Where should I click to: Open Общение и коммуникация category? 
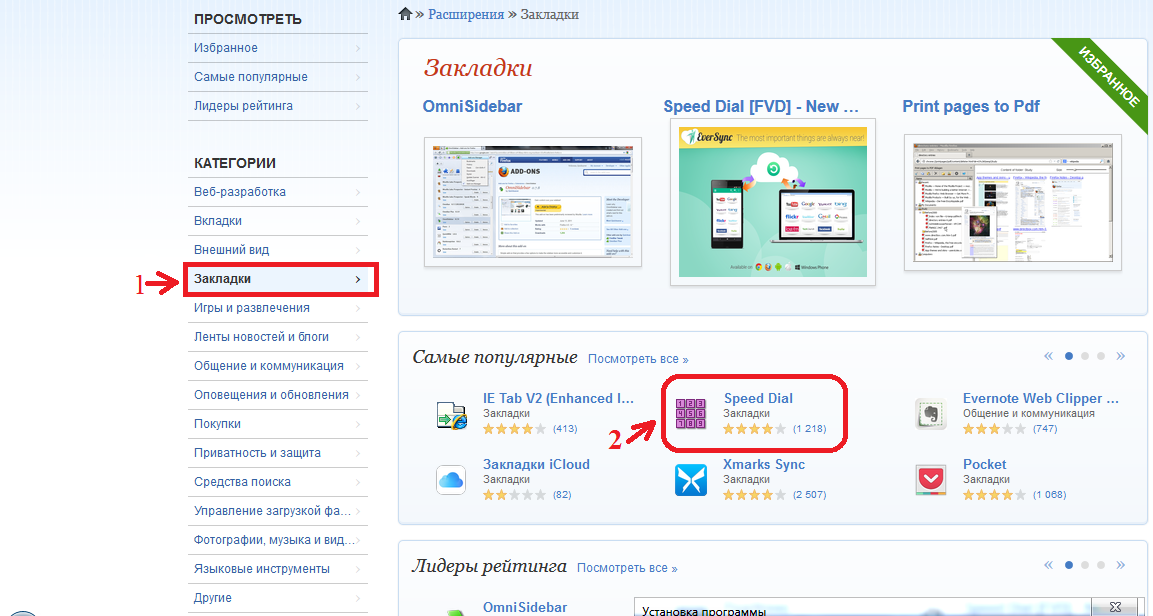tap(278, 366)
